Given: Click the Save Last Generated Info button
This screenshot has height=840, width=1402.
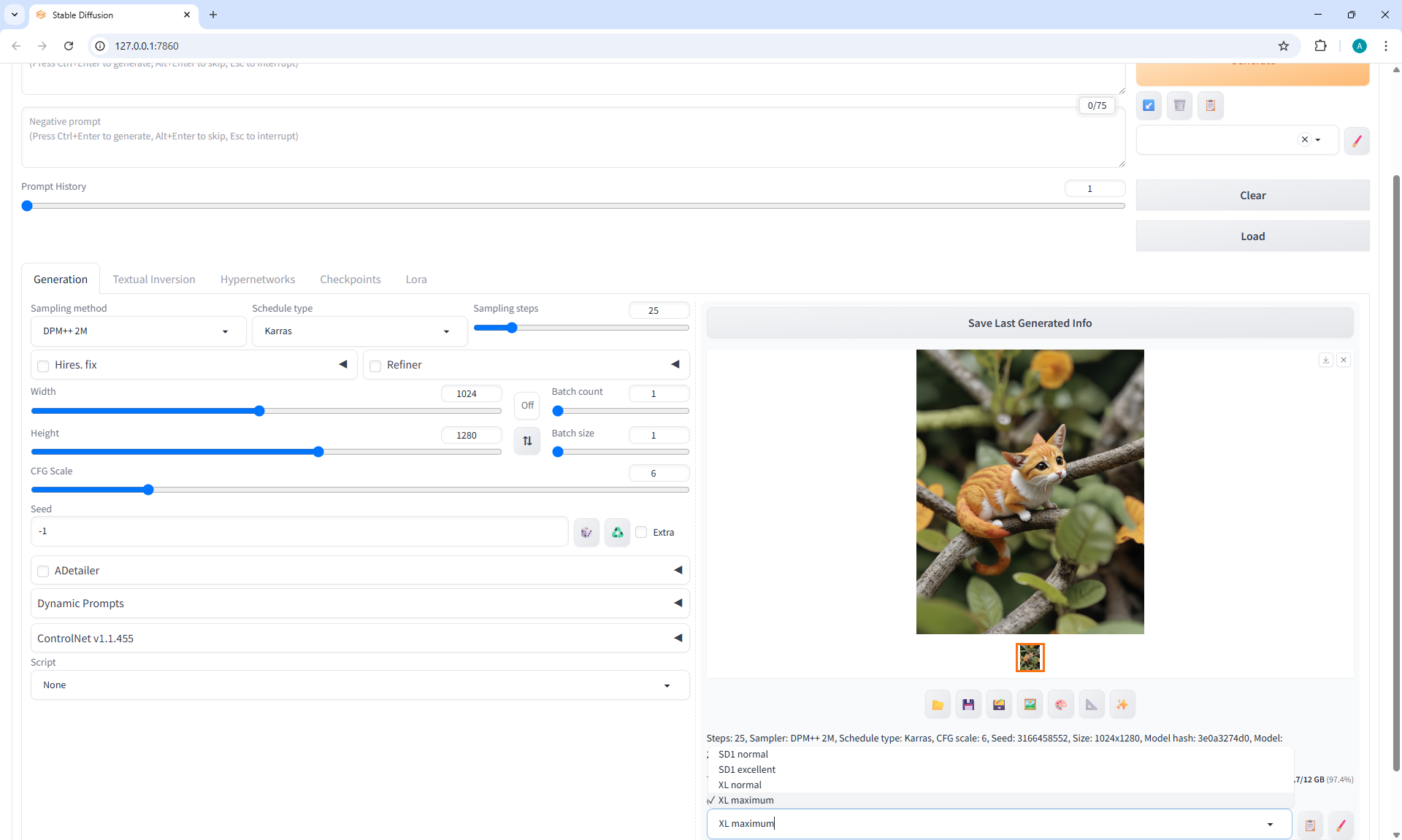Looking at the screenshot, I should (1030, 323).
